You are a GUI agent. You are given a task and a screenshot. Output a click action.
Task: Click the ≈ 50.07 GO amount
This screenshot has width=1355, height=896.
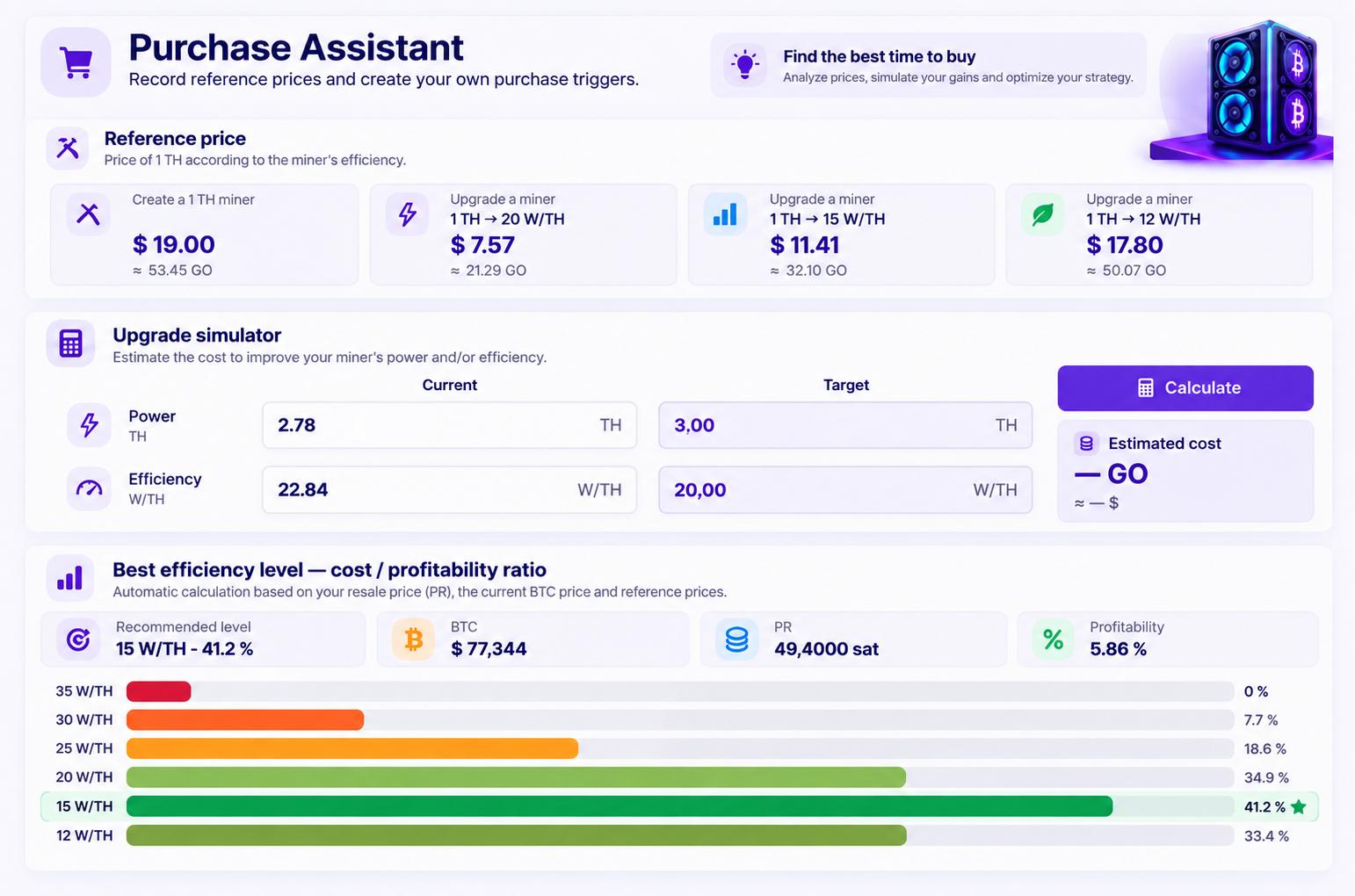1127,271
